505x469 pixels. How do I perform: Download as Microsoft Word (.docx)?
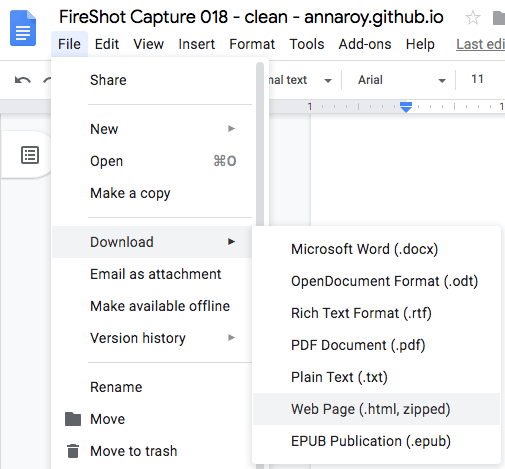click(376, 249)
